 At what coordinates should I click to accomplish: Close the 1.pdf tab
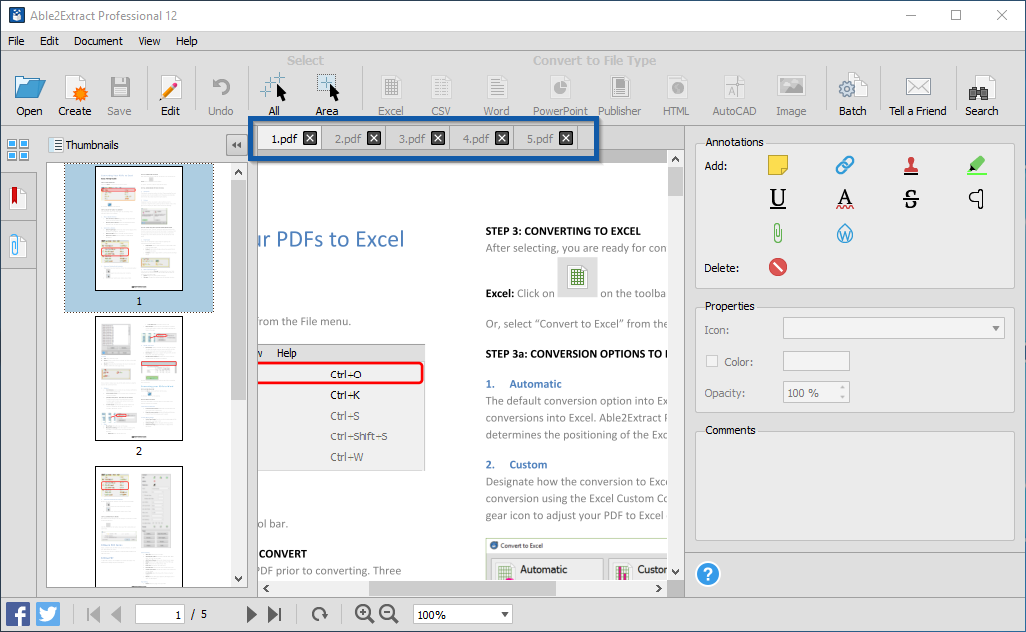[310, 138]
